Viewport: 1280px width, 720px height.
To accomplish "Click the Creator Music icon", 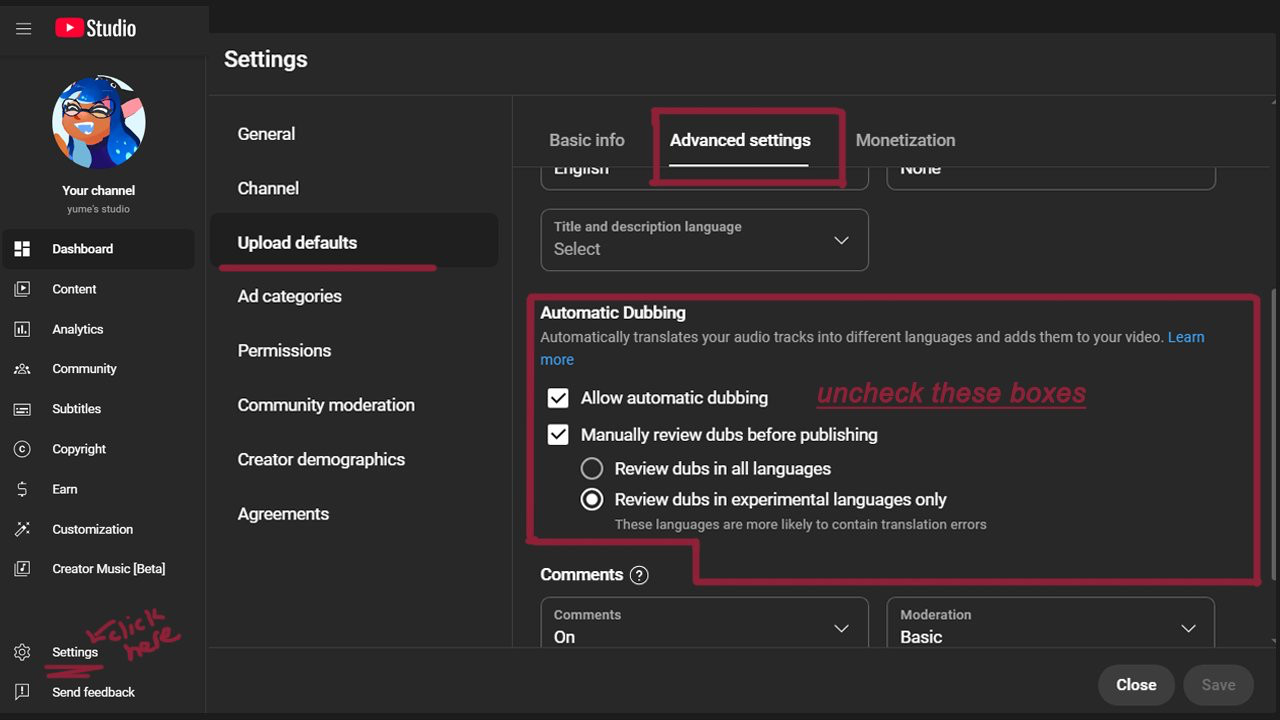I will point(22,569).
